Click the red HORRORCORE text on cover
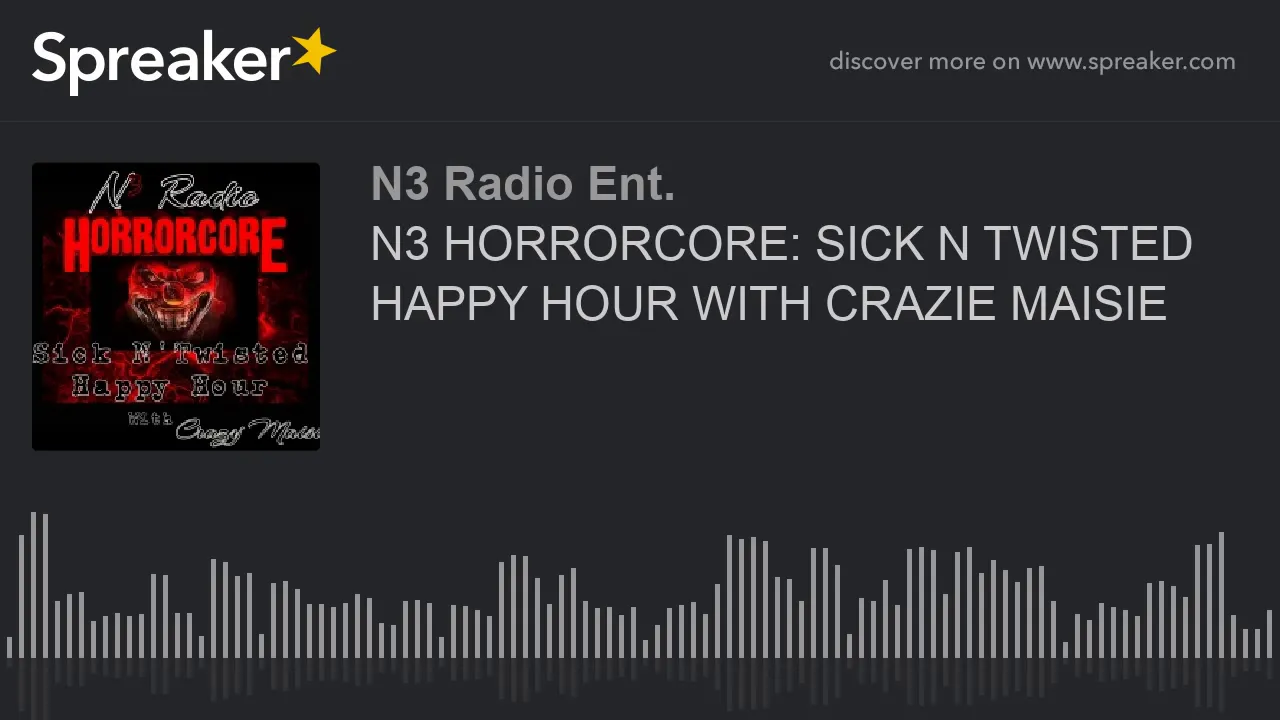Screen dimensions: 1280x720 (x=175, y=243)
